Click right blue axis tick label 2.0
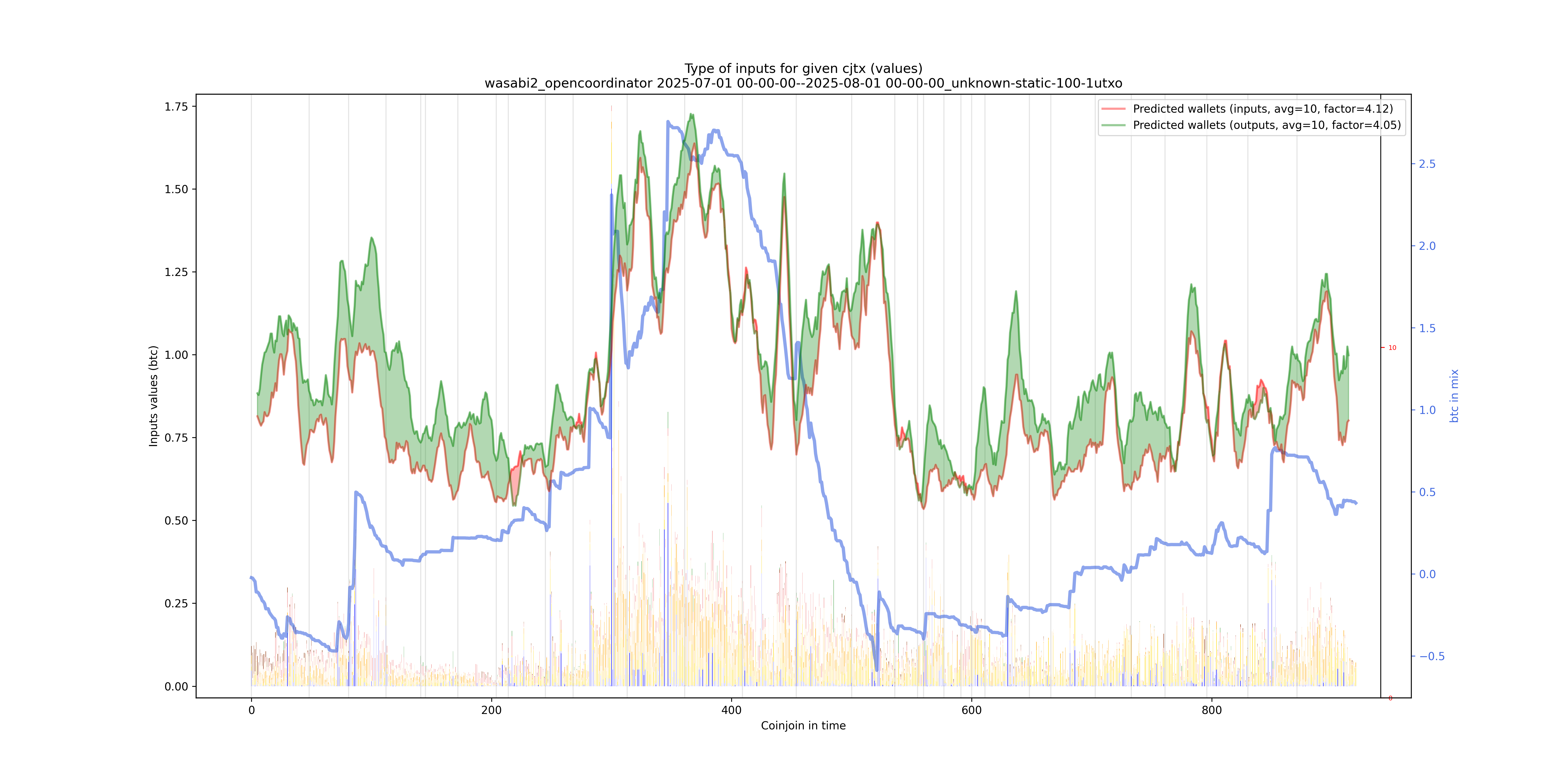 pos(1427,246)
